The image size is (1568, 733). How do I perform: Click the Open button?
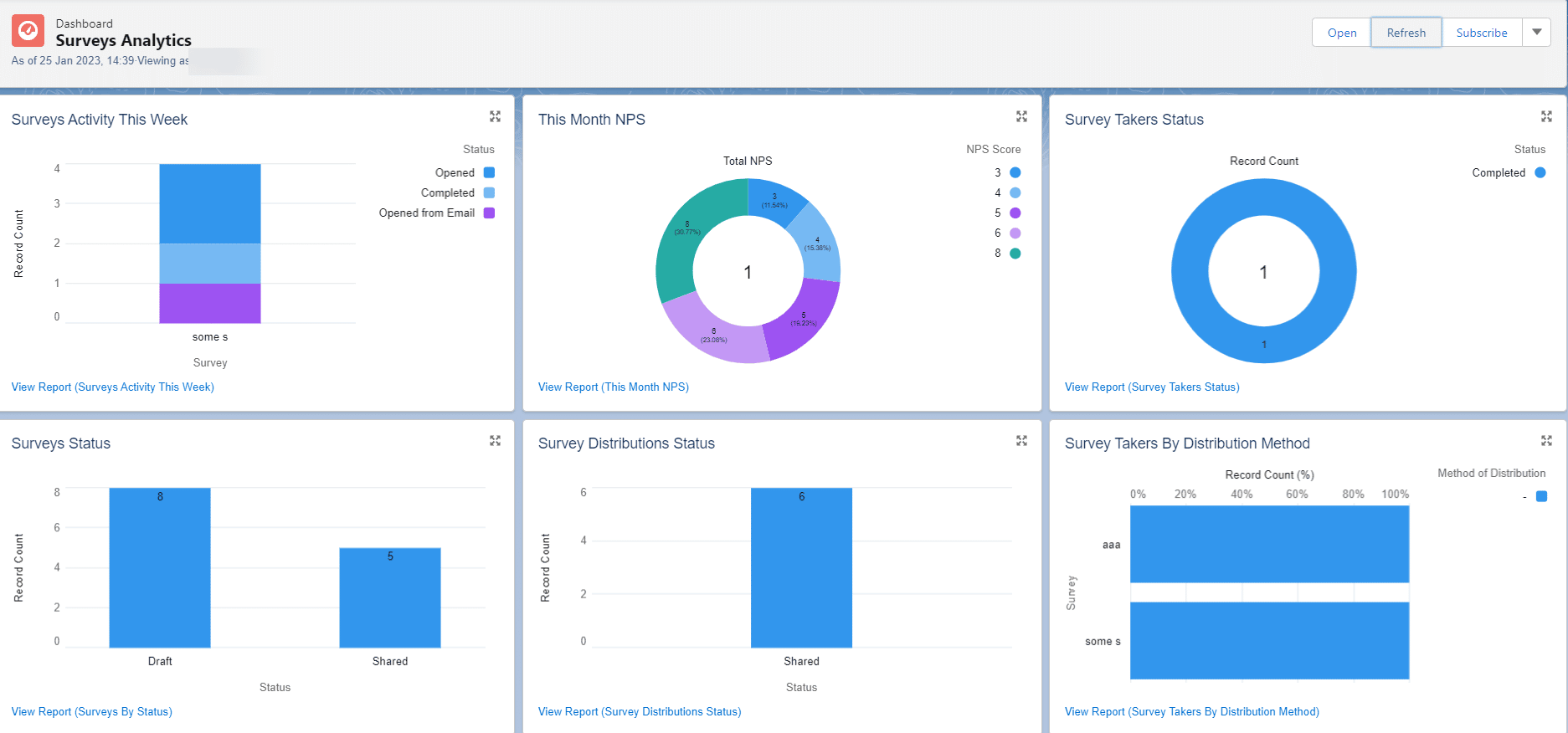coord(1341,33)
